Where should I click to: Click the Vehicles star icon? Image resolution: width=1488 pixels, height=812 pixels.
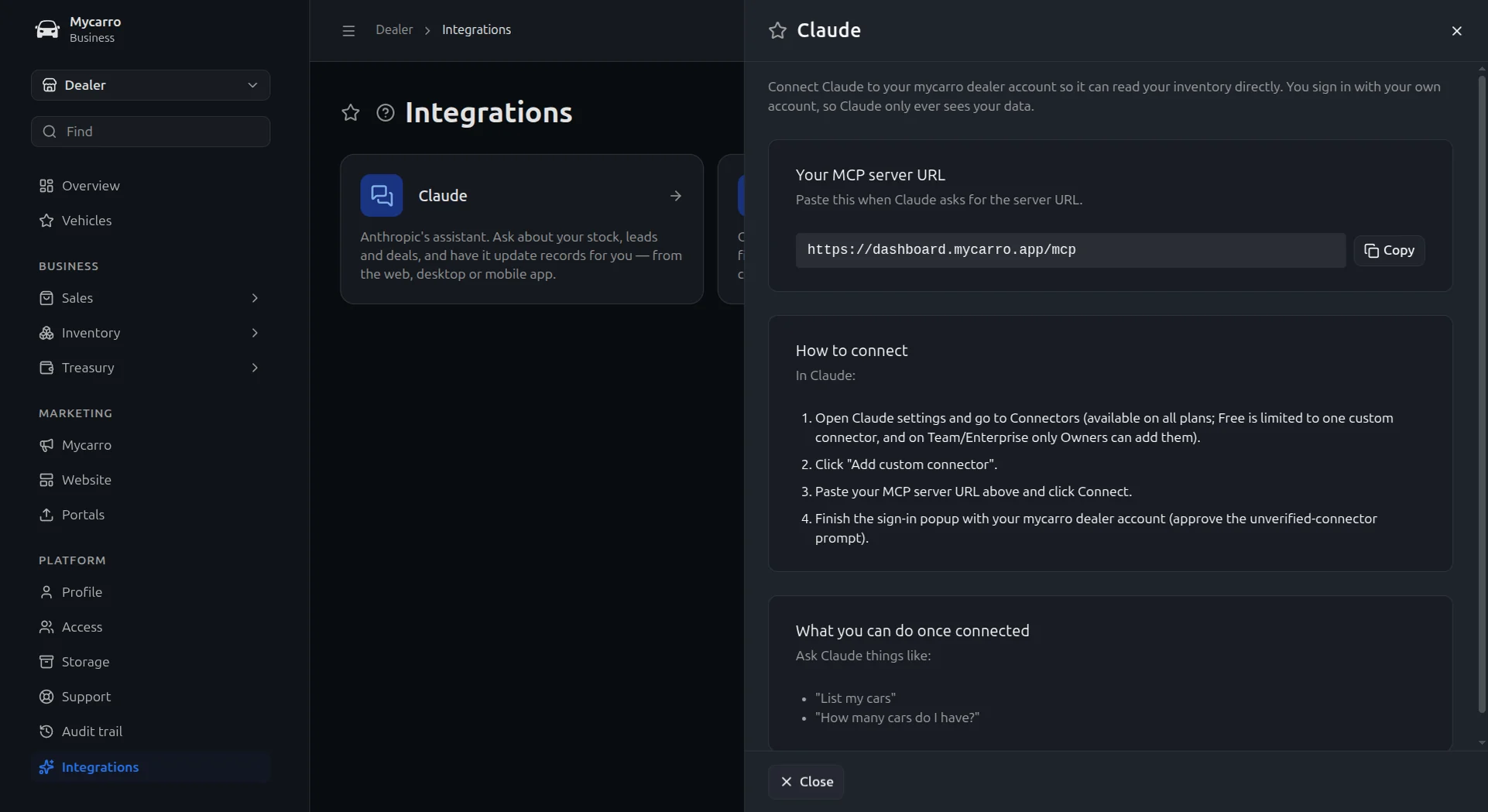[x=46, y=221]
